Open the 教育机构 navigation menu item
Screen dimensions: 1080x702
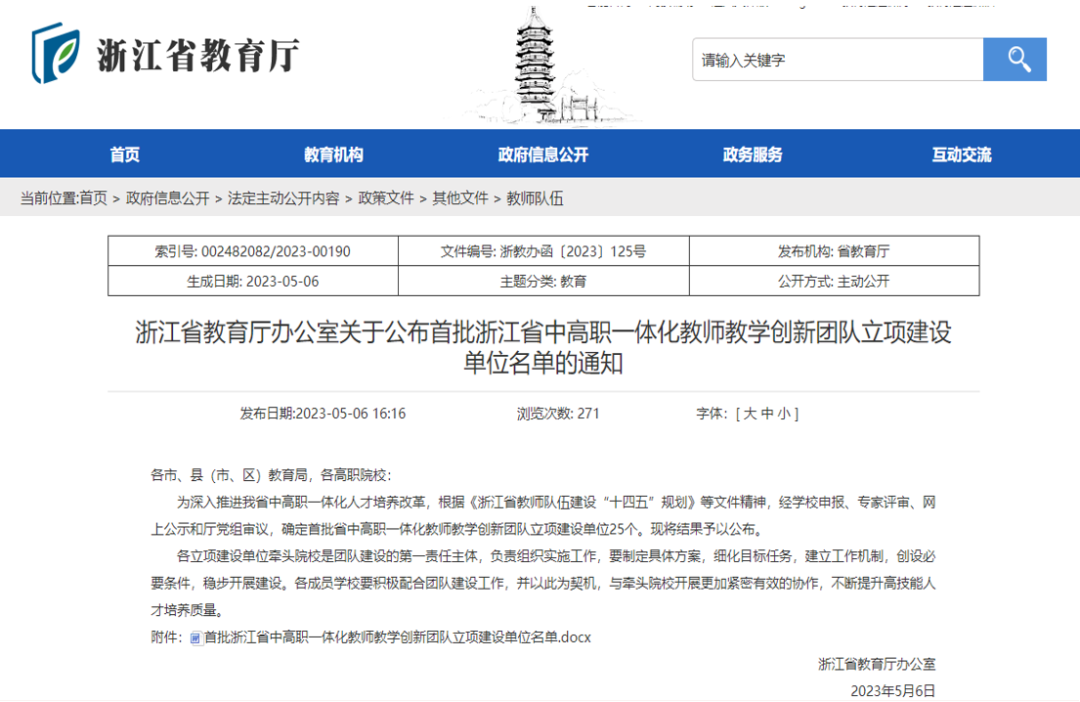click(x=333, y=154)
